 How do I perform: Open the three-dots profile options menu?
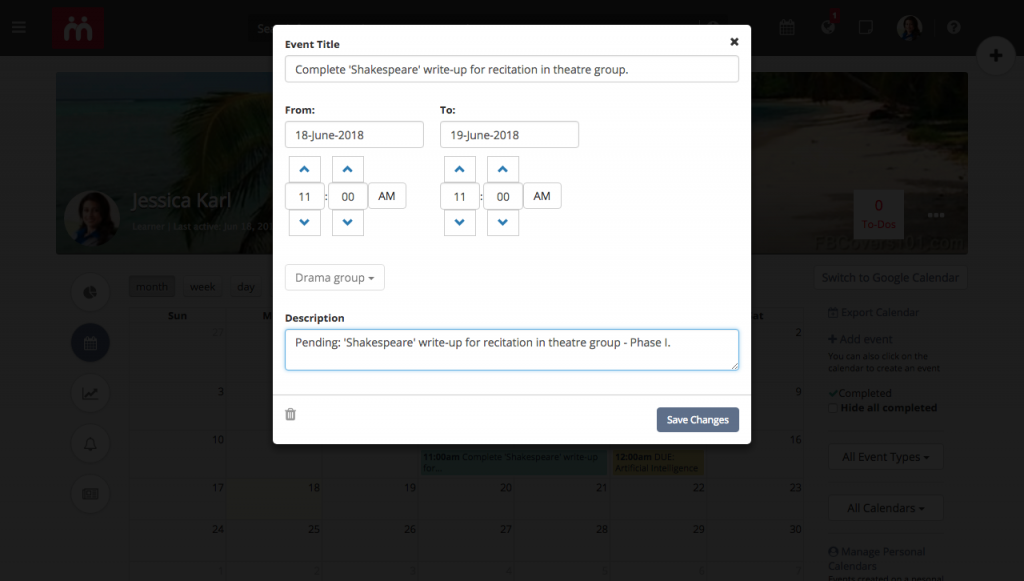[x=936, y=215]
